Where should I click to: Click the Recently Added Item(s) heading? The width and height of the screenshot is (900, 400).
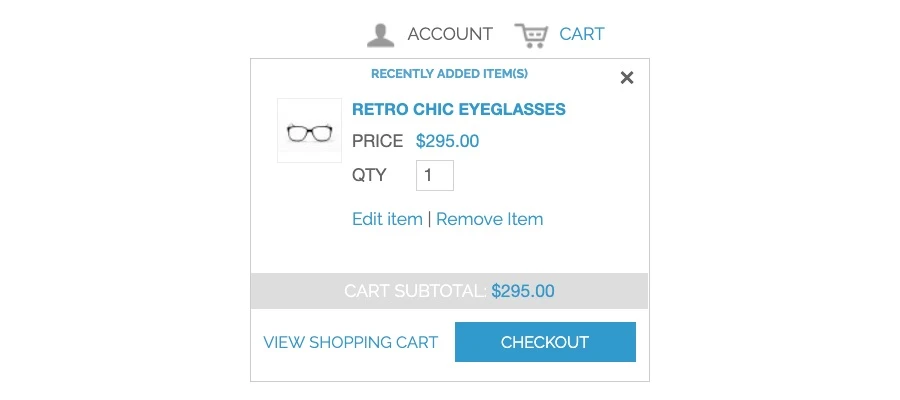449,74
